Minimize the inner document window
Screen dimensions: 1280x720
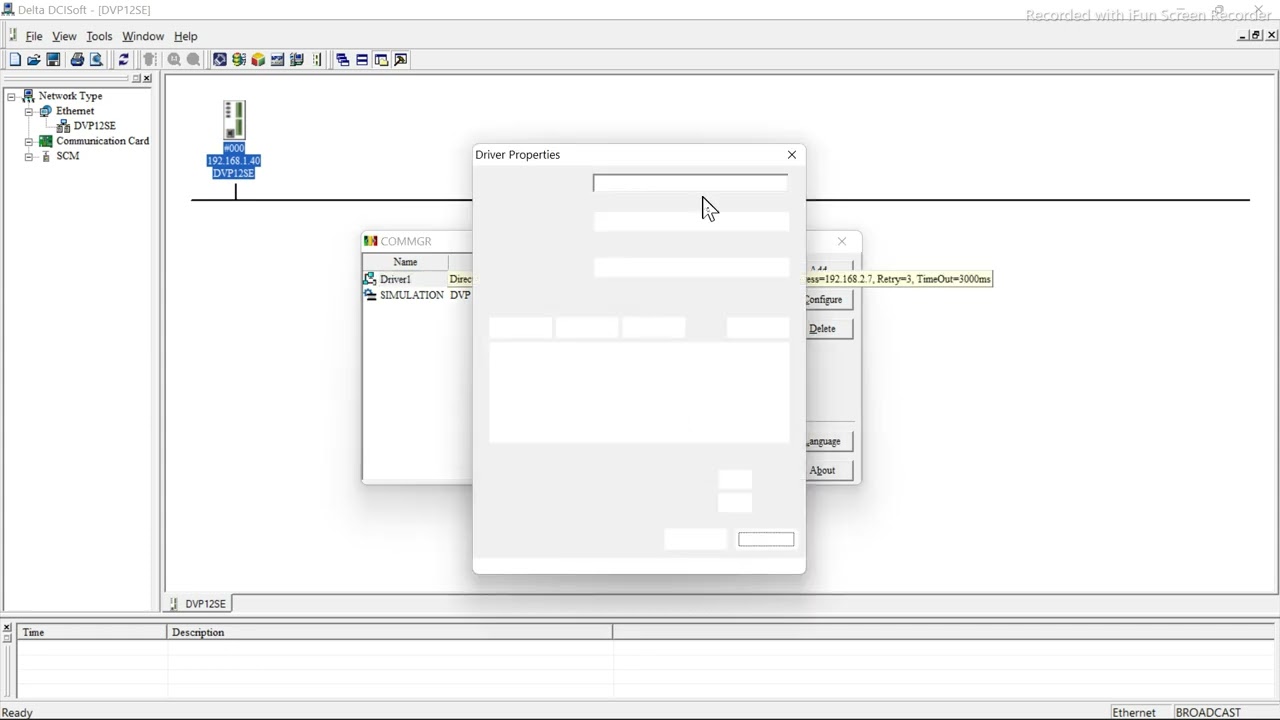click(x=1243, y=35)
